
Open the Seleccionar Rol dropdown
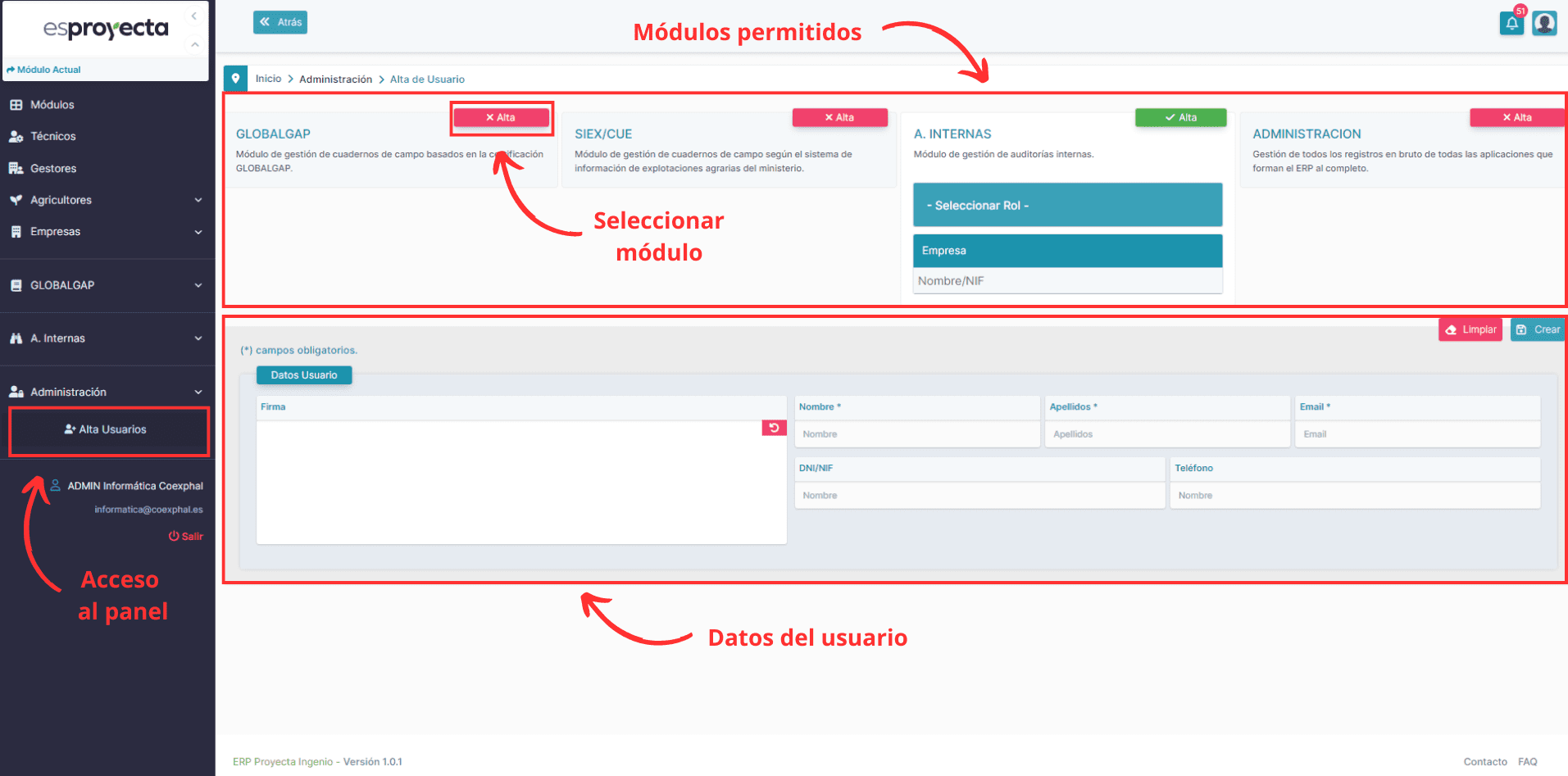(x=1066, y=204)
